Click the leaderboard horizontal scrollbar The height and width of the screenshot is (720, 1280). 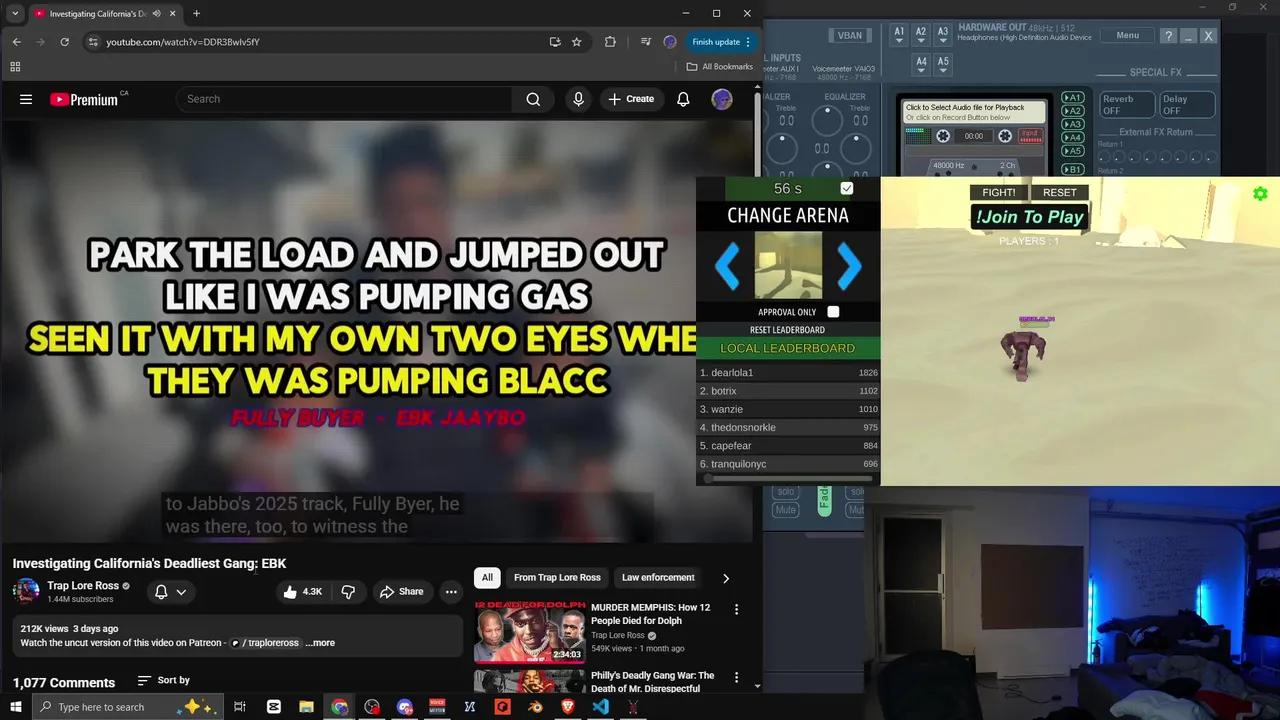point(788,479)
